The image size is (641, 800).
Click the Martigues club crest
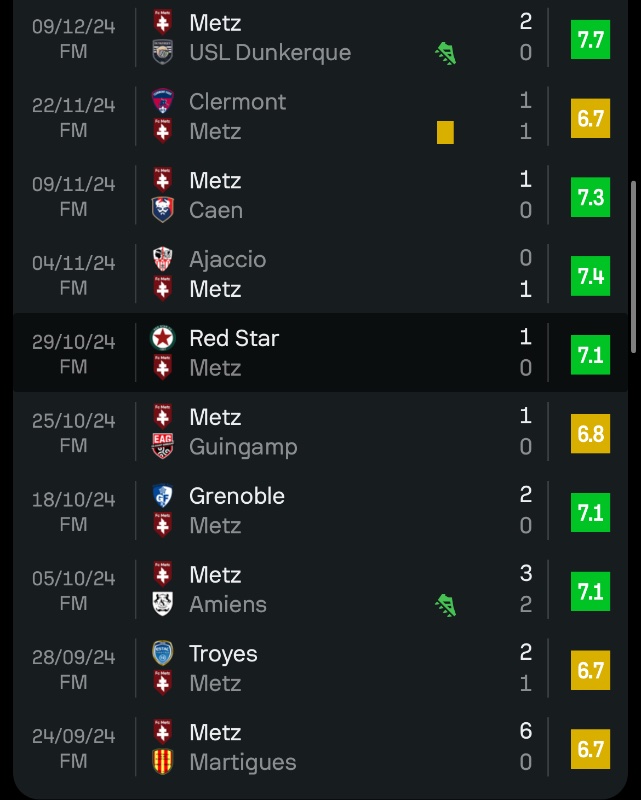click(162, 762)
